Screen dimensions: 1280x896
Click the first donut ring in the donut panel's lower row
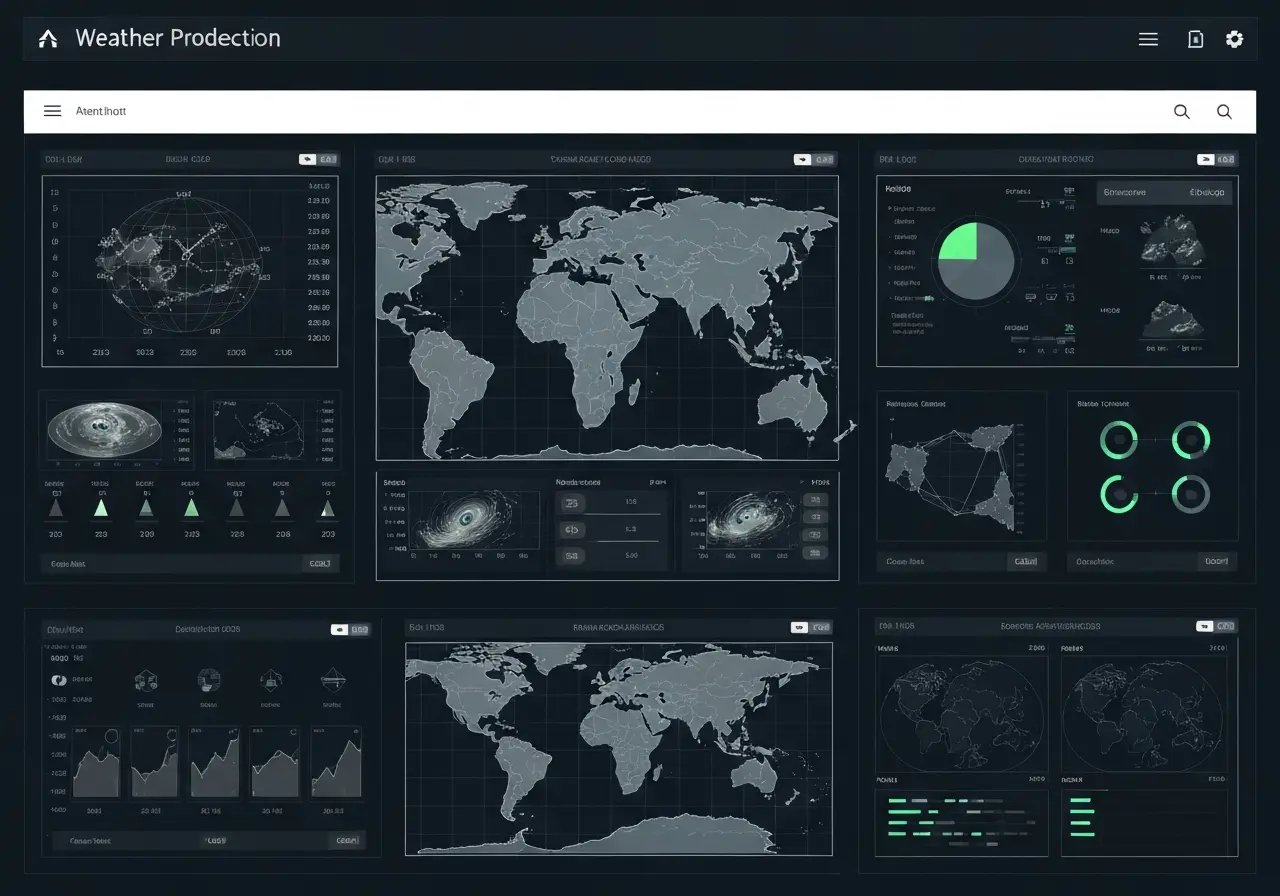1119,494
